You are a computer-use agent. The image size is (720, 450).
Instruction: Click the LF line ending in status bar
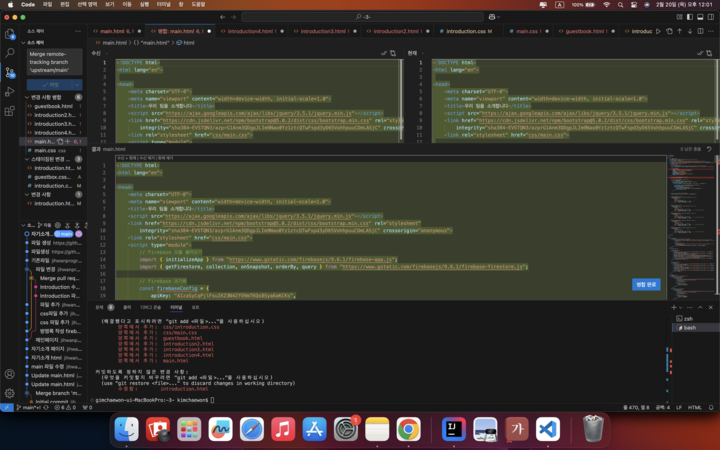(679, 407)
